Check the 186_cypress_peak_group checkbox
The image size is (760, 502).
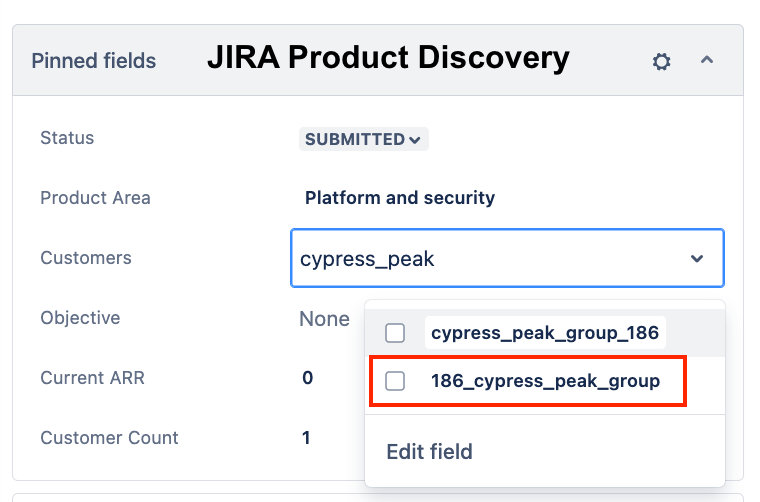(395, 381)
